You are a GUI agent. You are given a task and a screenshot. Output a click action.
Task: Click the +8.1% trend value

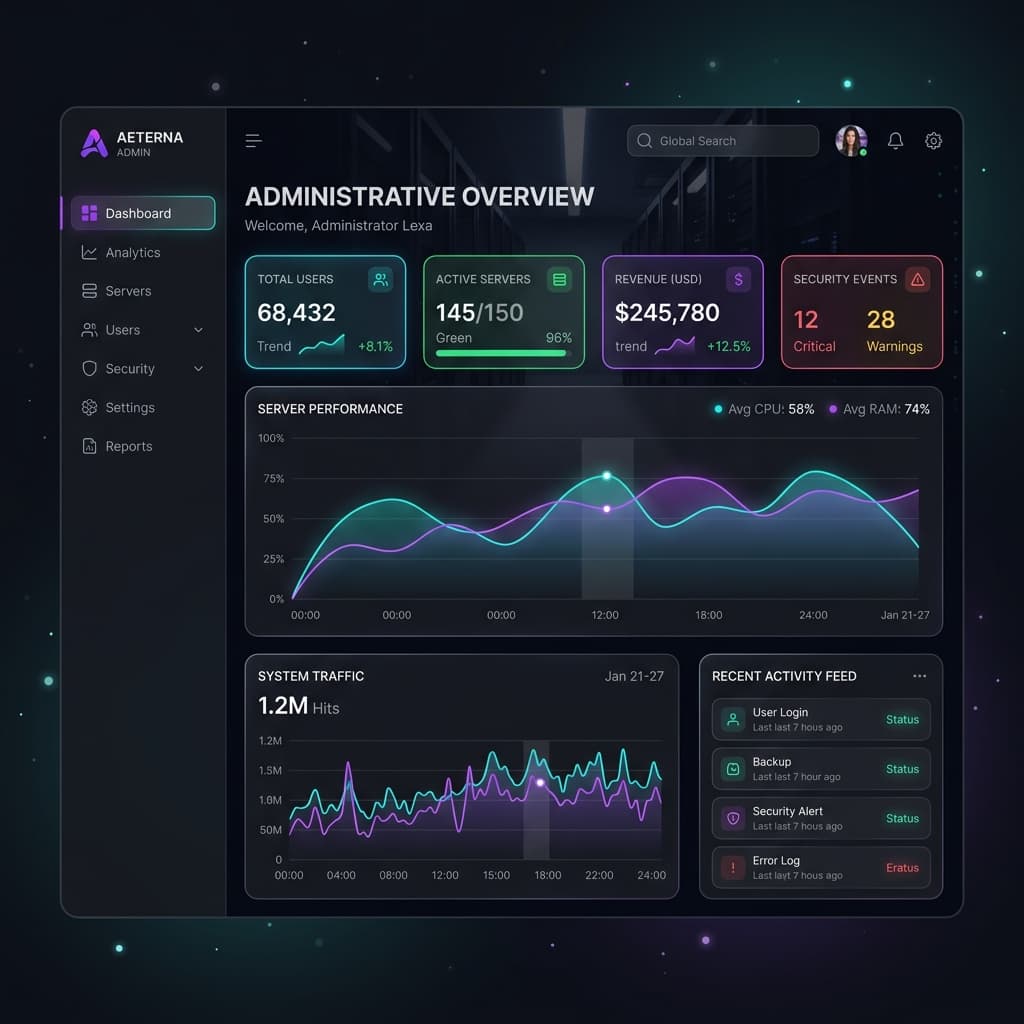coord(375,346)
